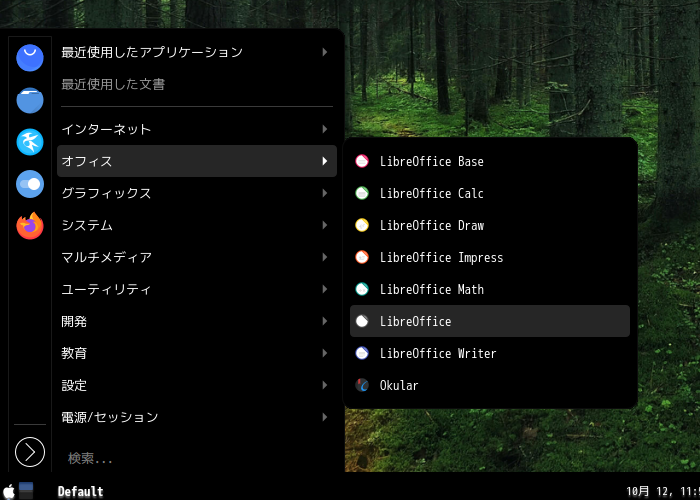Open the 設定 category

(x=197, y=385)
